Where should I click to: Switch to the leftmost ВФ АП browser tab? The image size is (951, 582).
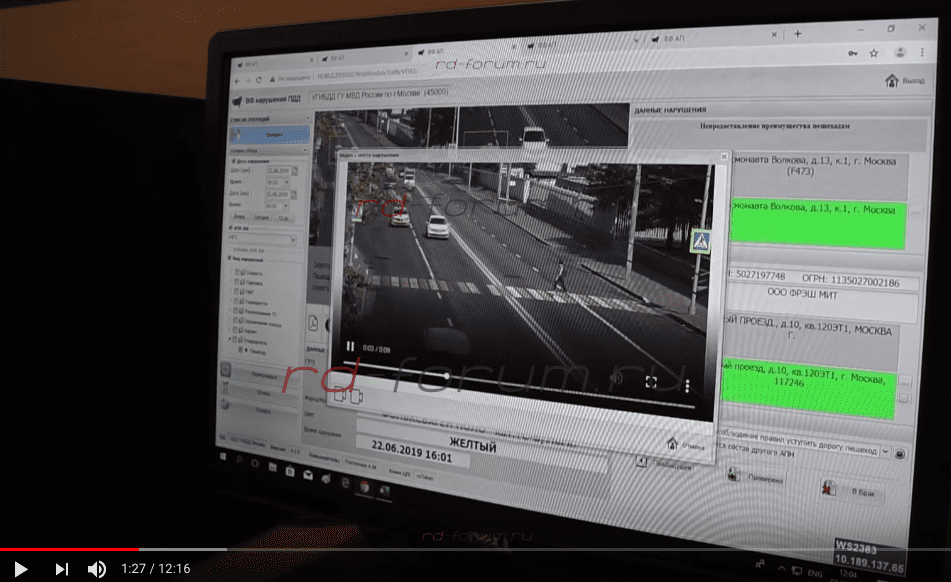coord(274,62)
